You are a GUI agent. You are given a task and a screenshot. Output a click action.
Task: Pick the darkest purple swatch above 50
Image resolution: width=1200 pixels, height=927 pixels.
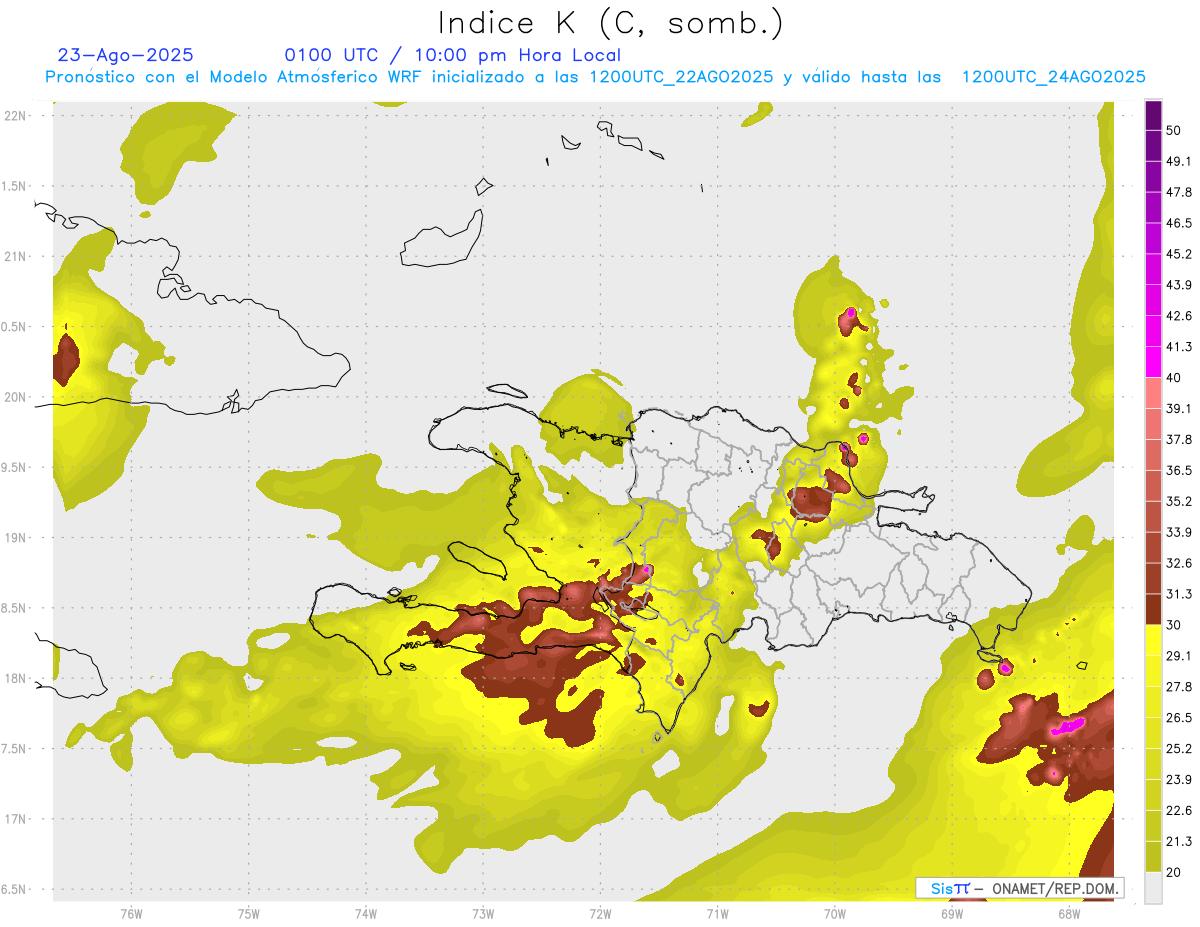(1153, 115)
